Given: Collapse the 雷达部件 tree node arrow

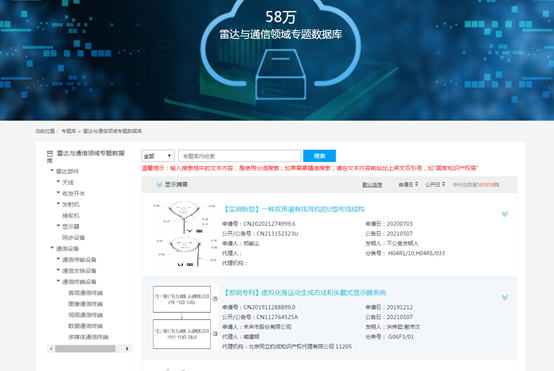Looking at the screenshot, I should point(52,170).
